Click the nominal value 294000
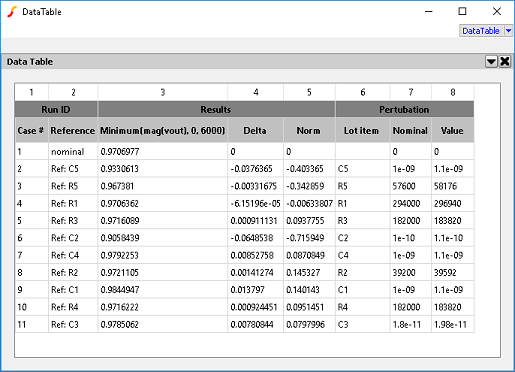Viewport: 515px width, 372px height. [x=410, y=203]
